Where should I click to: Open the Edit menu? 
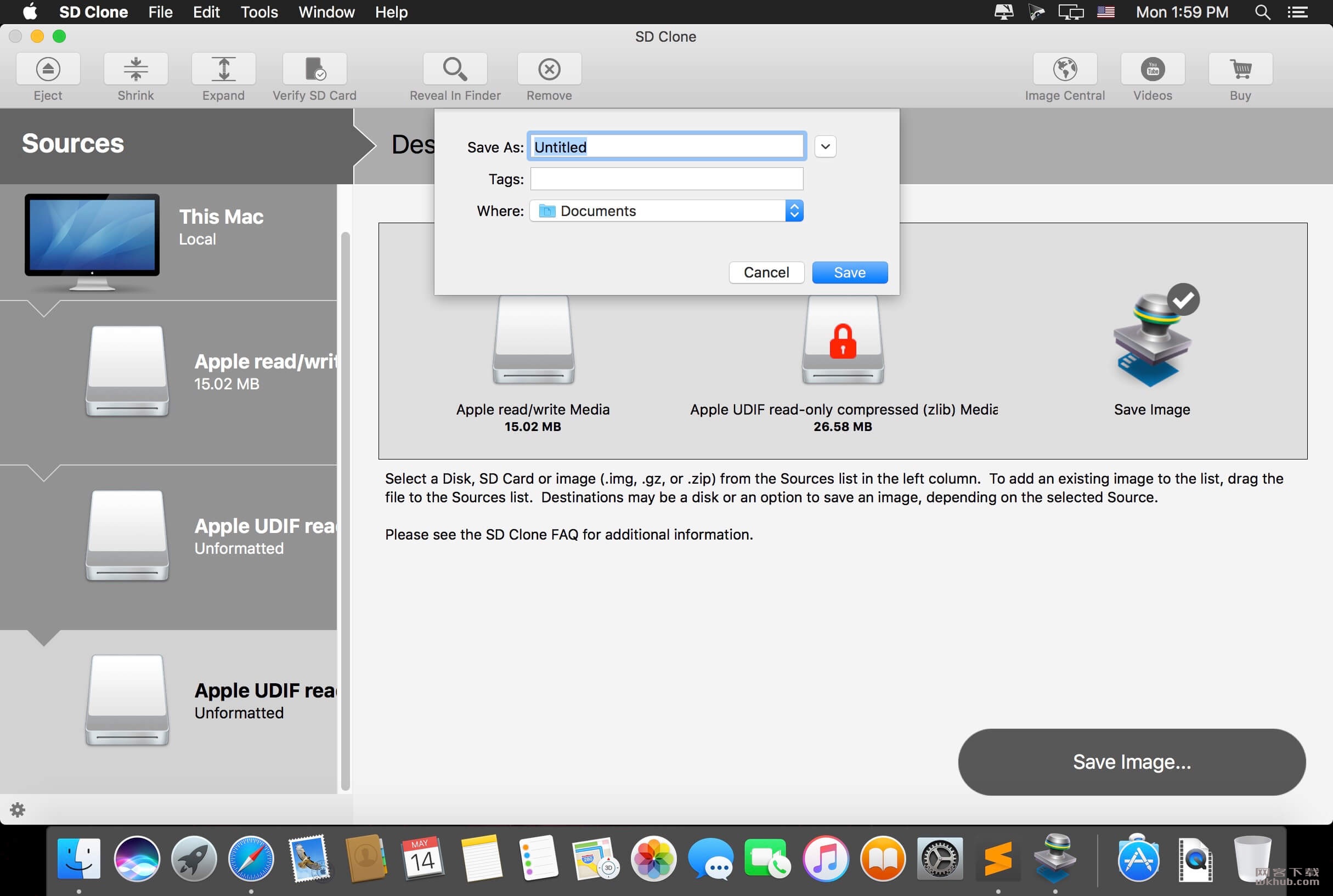pyautogui.click(x=206, y=12)
